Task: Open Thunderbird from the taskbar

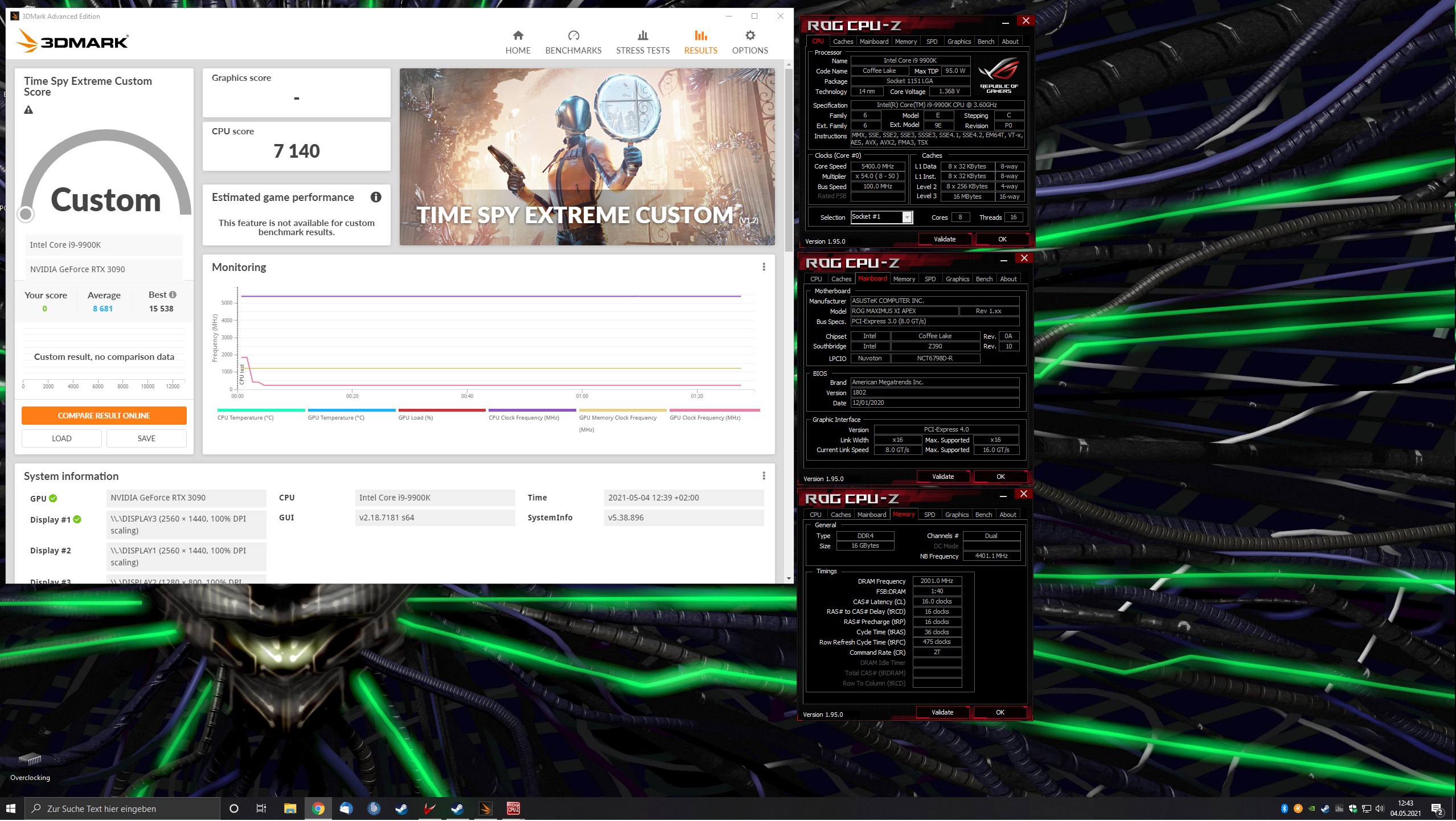Action: click(346, 808)
